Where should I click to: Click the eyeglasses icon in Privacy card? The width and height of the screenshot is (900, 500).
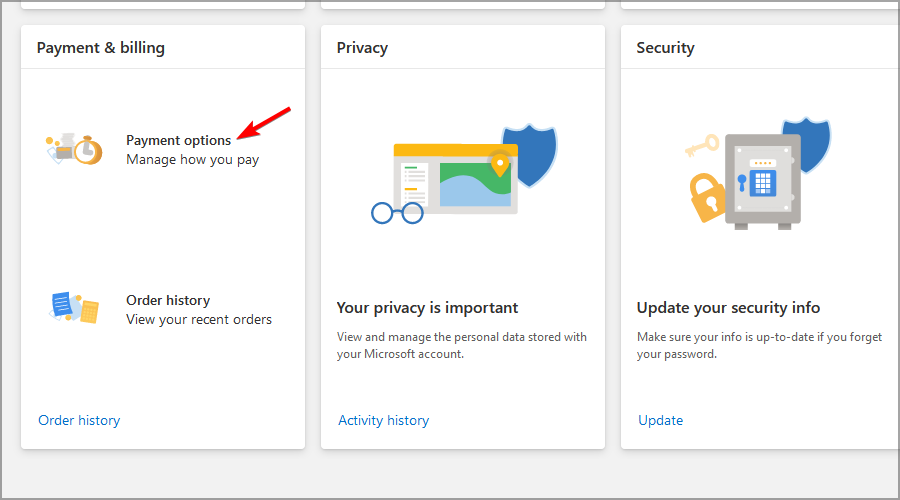pos(396,212)
